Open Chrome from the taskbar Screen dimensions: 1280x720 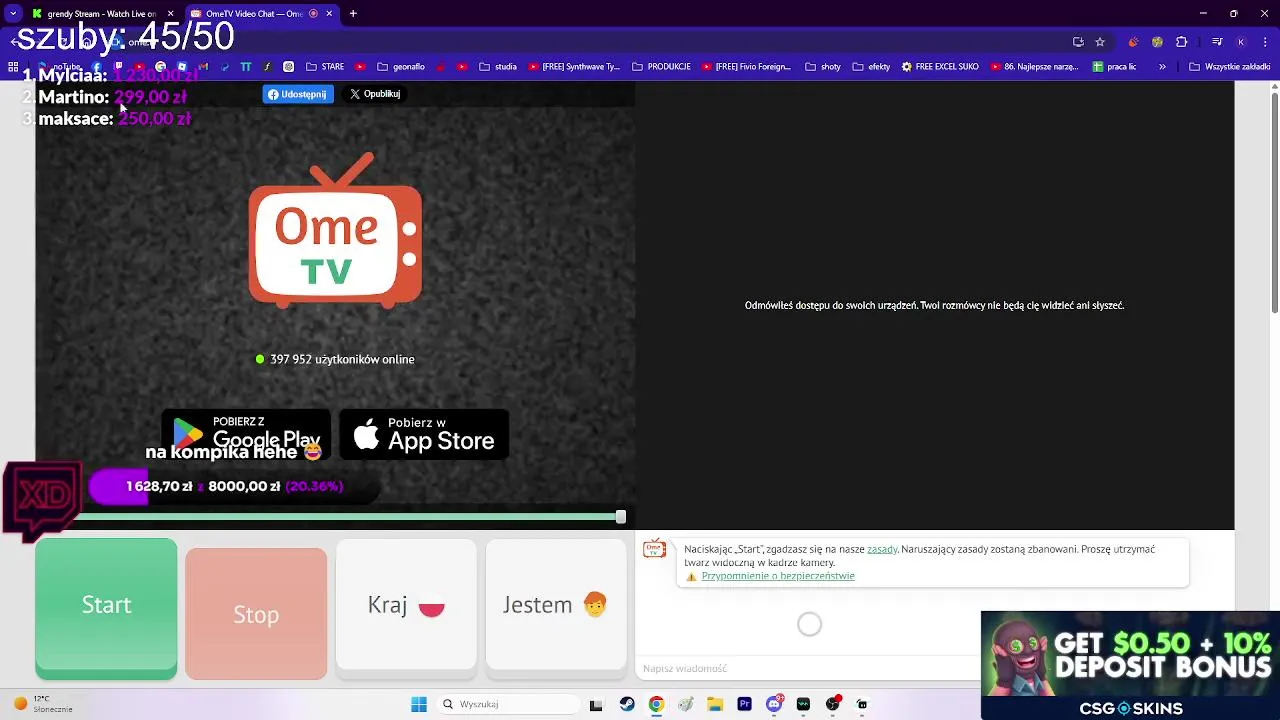pos(656,704)
